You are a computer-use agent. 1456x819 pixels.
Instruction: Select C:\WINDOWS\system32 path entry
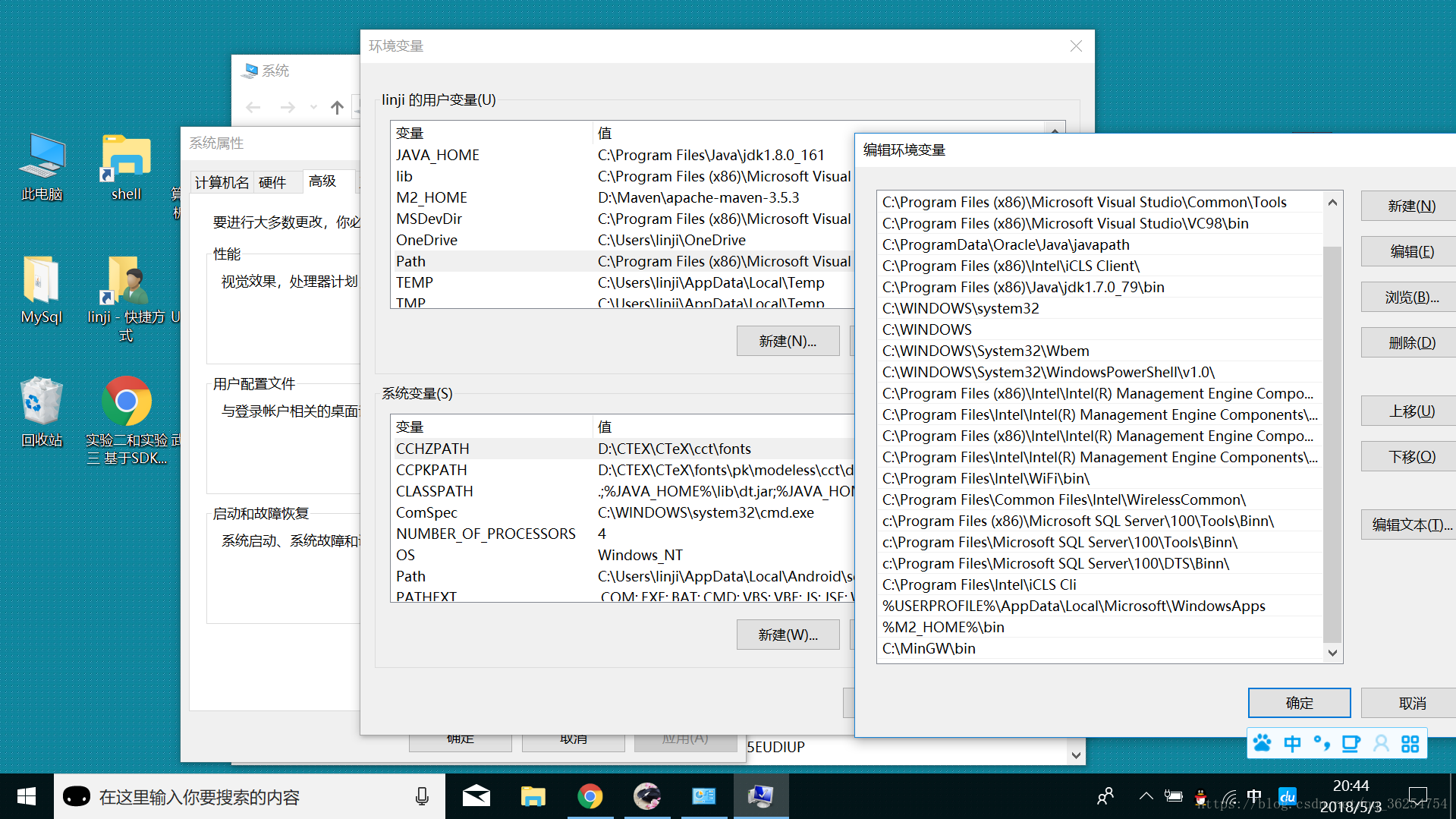1099,308
